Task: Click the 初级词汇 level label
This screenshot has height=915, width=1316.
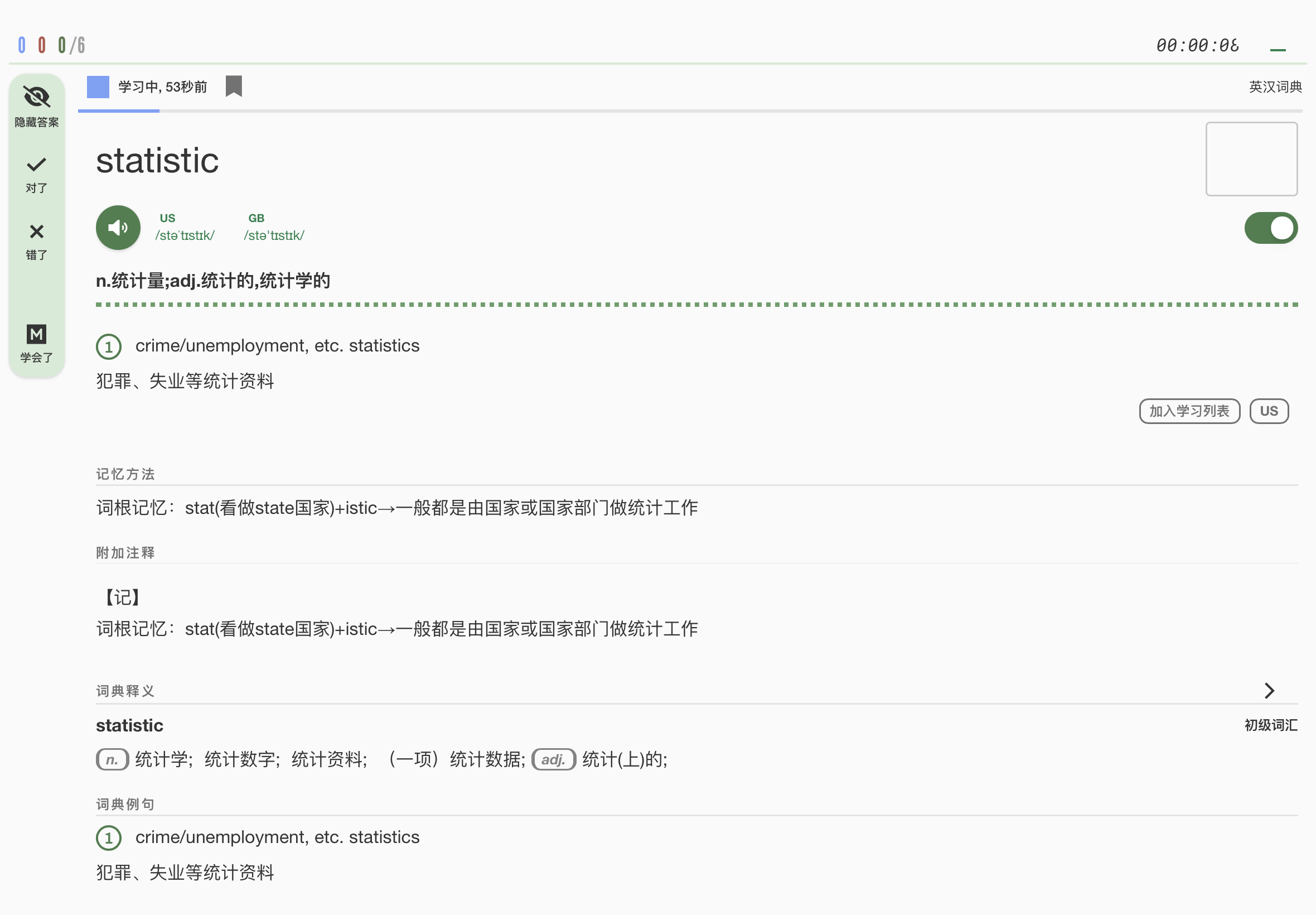Action: [x=1270, y=725]
